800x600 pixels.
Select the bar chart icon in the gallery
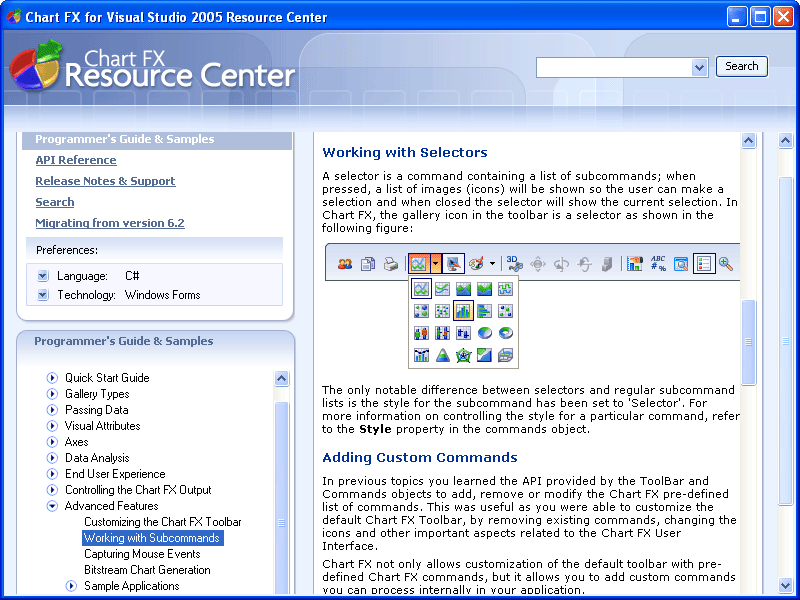pyautogui.click(x=464, y=310)
